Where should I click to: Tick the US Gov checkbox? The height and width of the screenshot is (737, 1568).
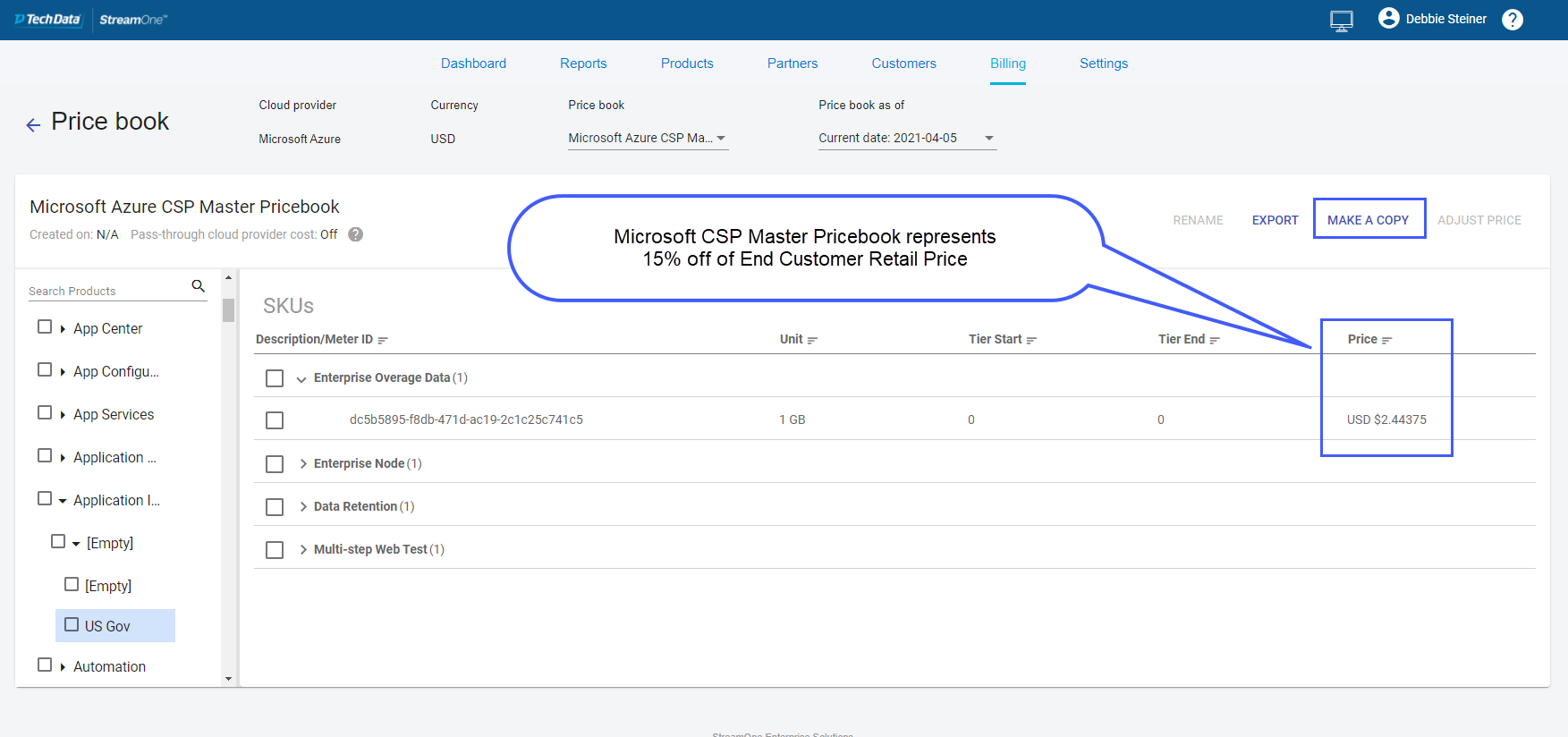pyautogui.click(x=72, y=625)
